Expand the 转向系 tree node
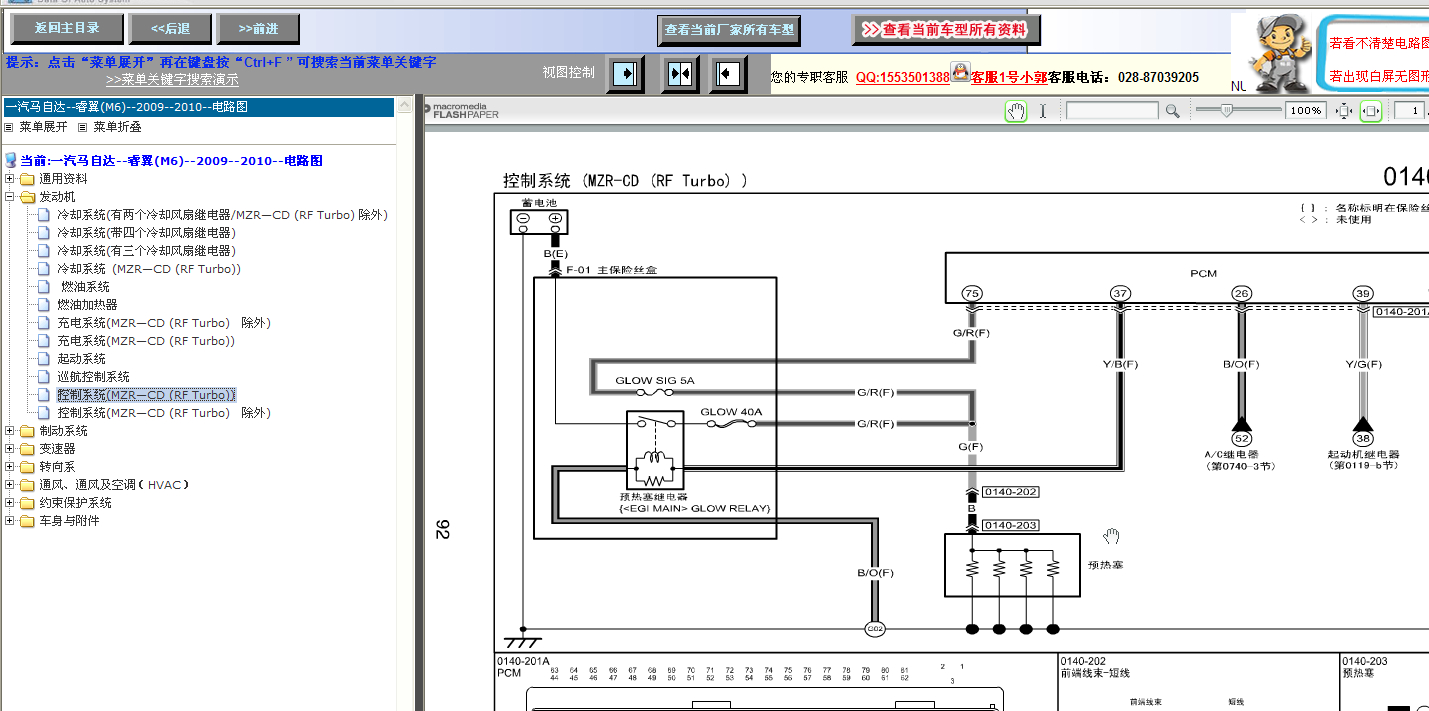This screenshot has height=711, width=1429. [x=10, y=467]
